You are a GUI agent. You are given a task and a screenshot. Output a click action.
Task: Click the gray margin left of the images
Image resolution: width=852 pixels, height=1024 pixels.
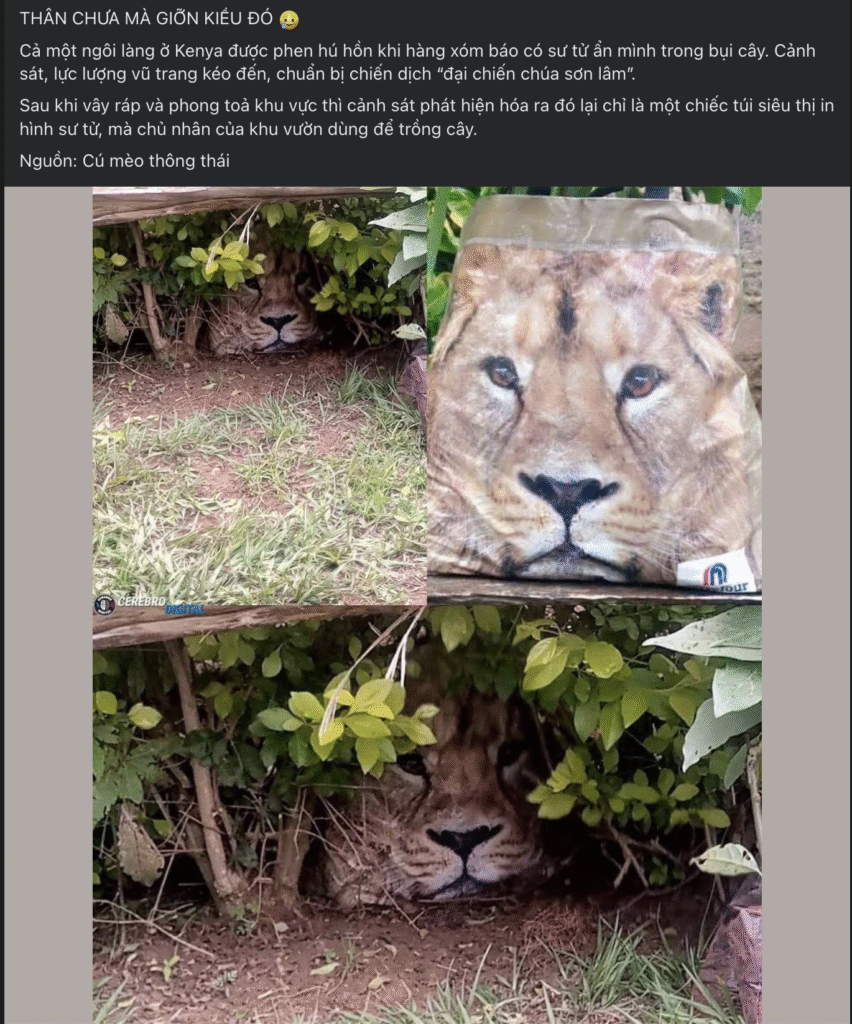pyautogui.click(x=48, y=605)
